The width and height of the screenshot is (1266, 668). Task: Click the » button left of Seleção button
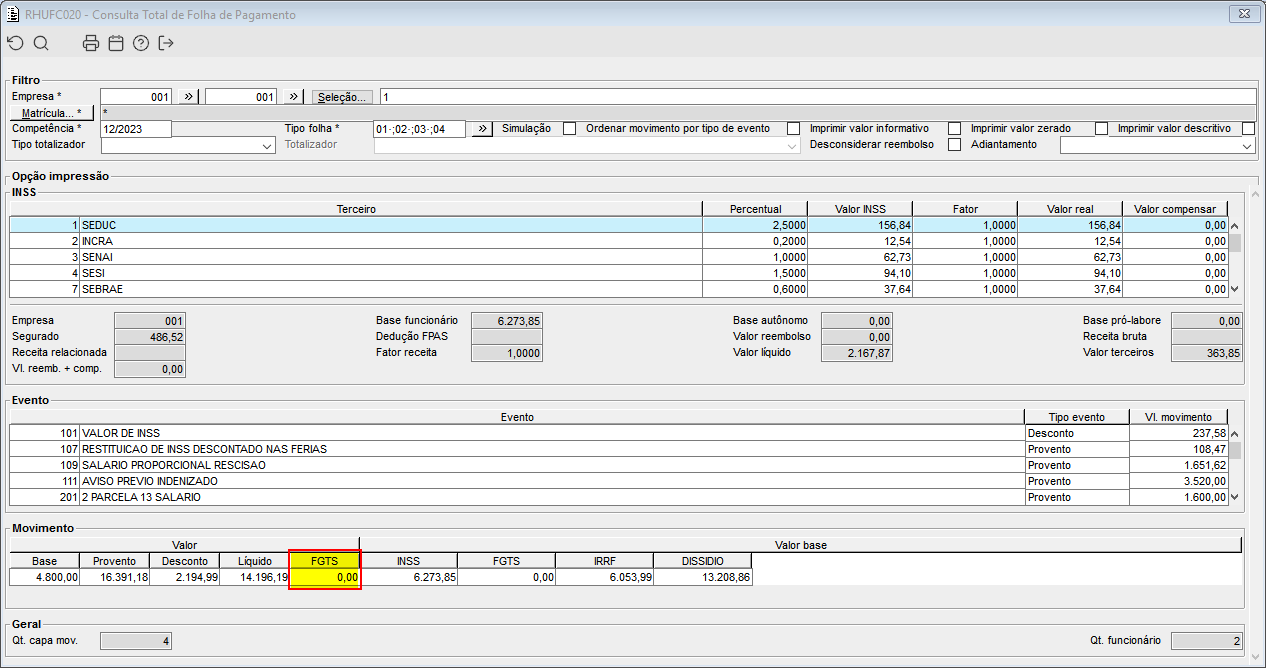point(293,97)
